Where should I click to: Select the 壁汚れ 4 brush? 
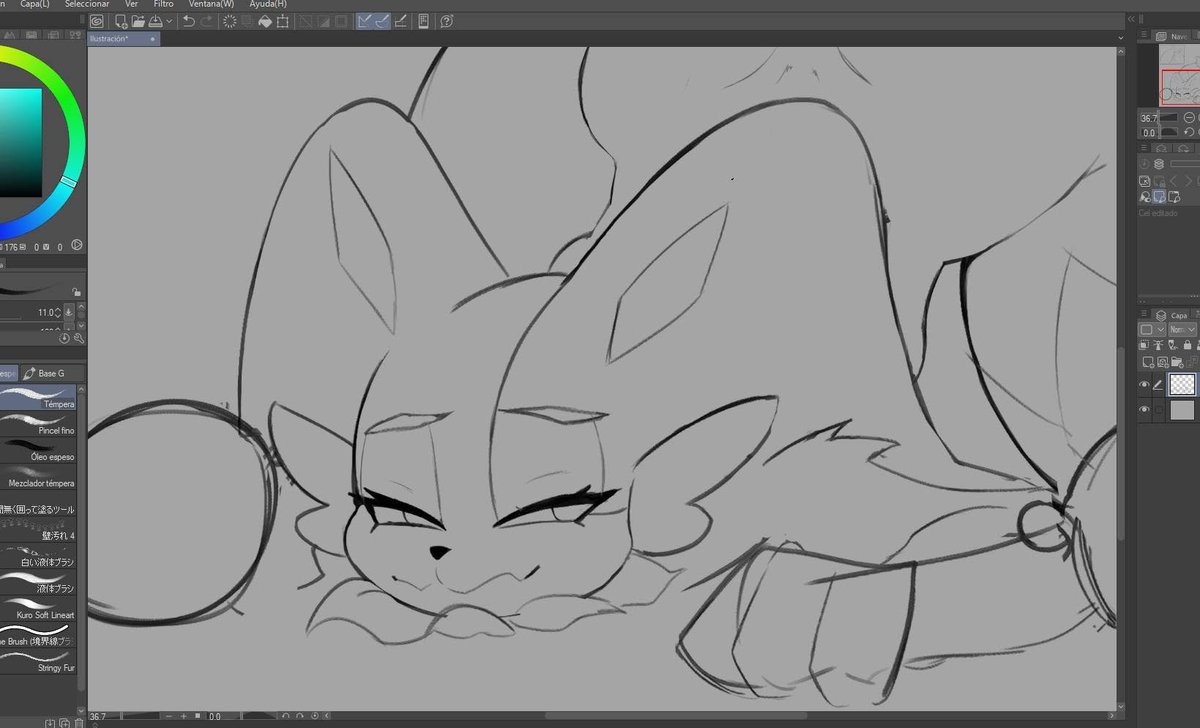point(38,528)
